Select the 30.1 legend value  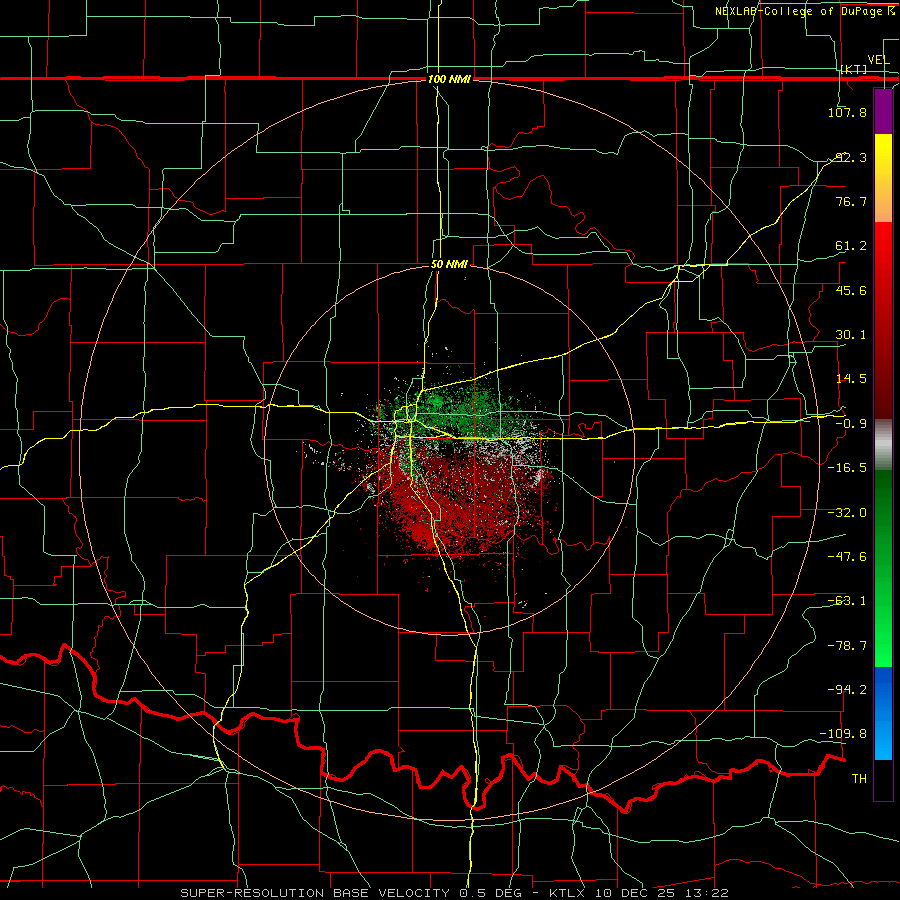click(x=851, y=335)
